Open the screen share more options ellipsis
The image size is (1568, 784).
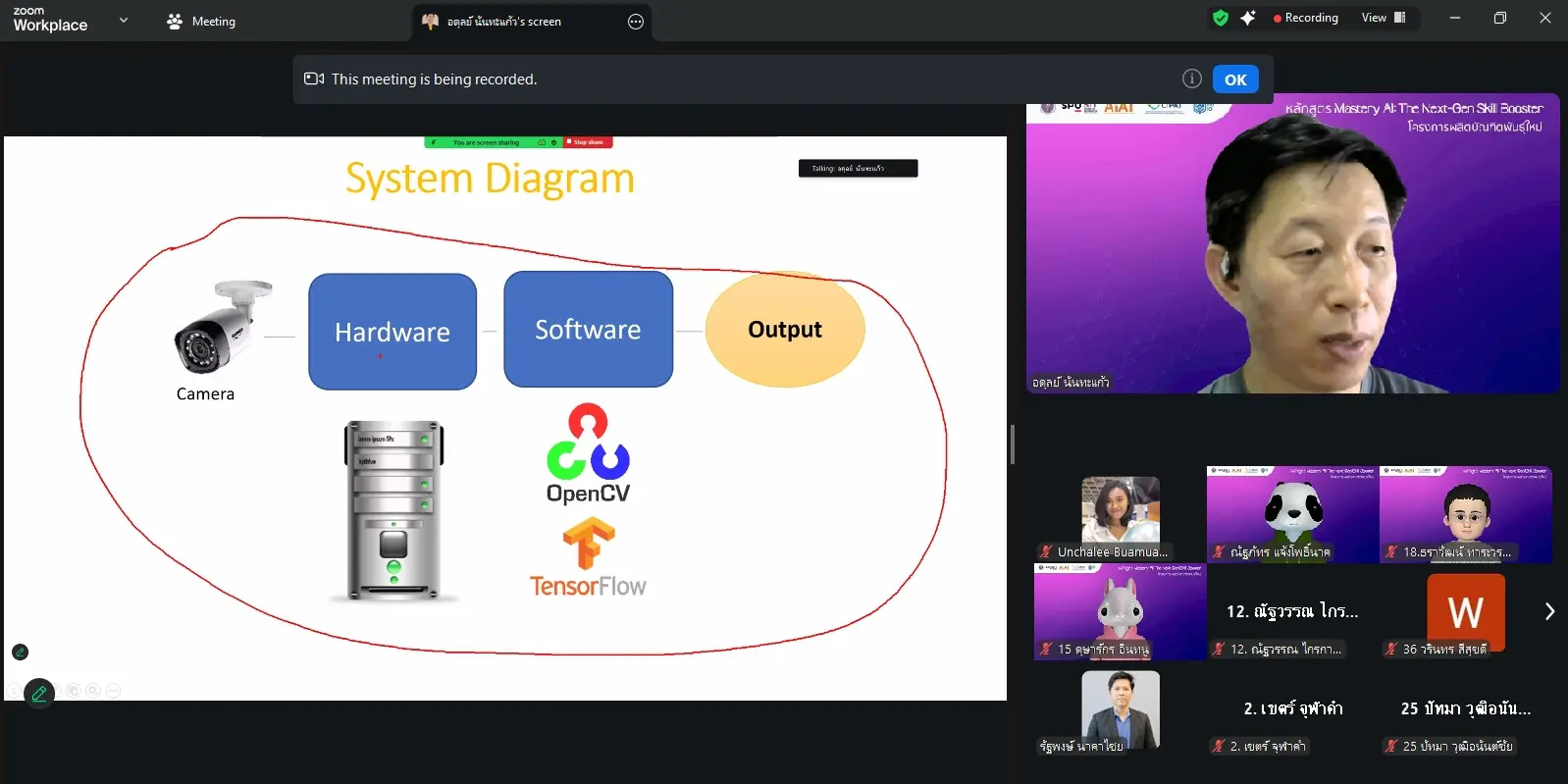(x=636, y=22)
